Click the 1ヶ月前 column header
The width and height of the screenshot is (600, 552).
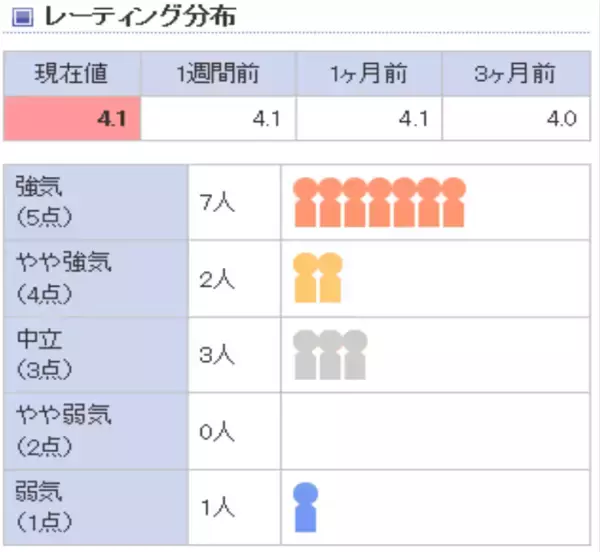tap(369, 73)
